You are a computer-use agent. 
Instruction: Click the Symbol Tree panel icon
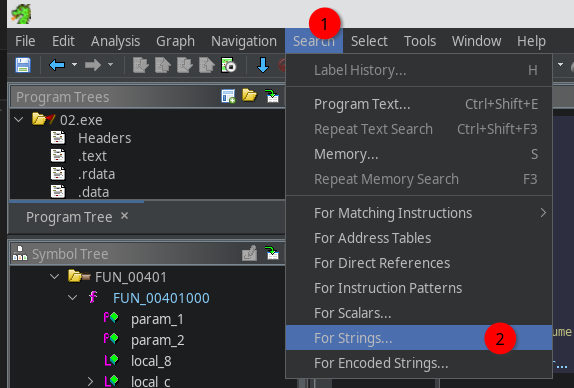pos(20,253)
